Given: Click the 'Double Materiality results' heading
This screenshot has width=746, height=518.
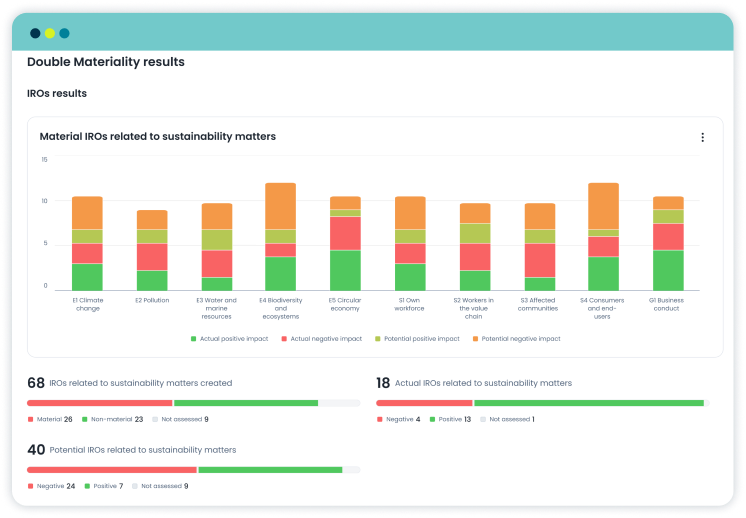Looking at the screenshot, I should click(106, 62).
